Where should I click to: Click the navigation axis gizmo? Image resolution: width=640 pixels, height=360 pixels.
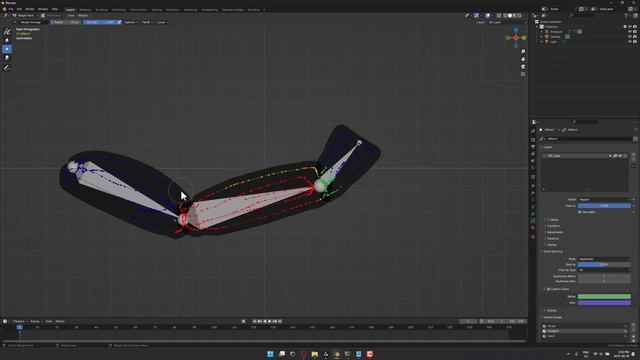click(516, 38)
